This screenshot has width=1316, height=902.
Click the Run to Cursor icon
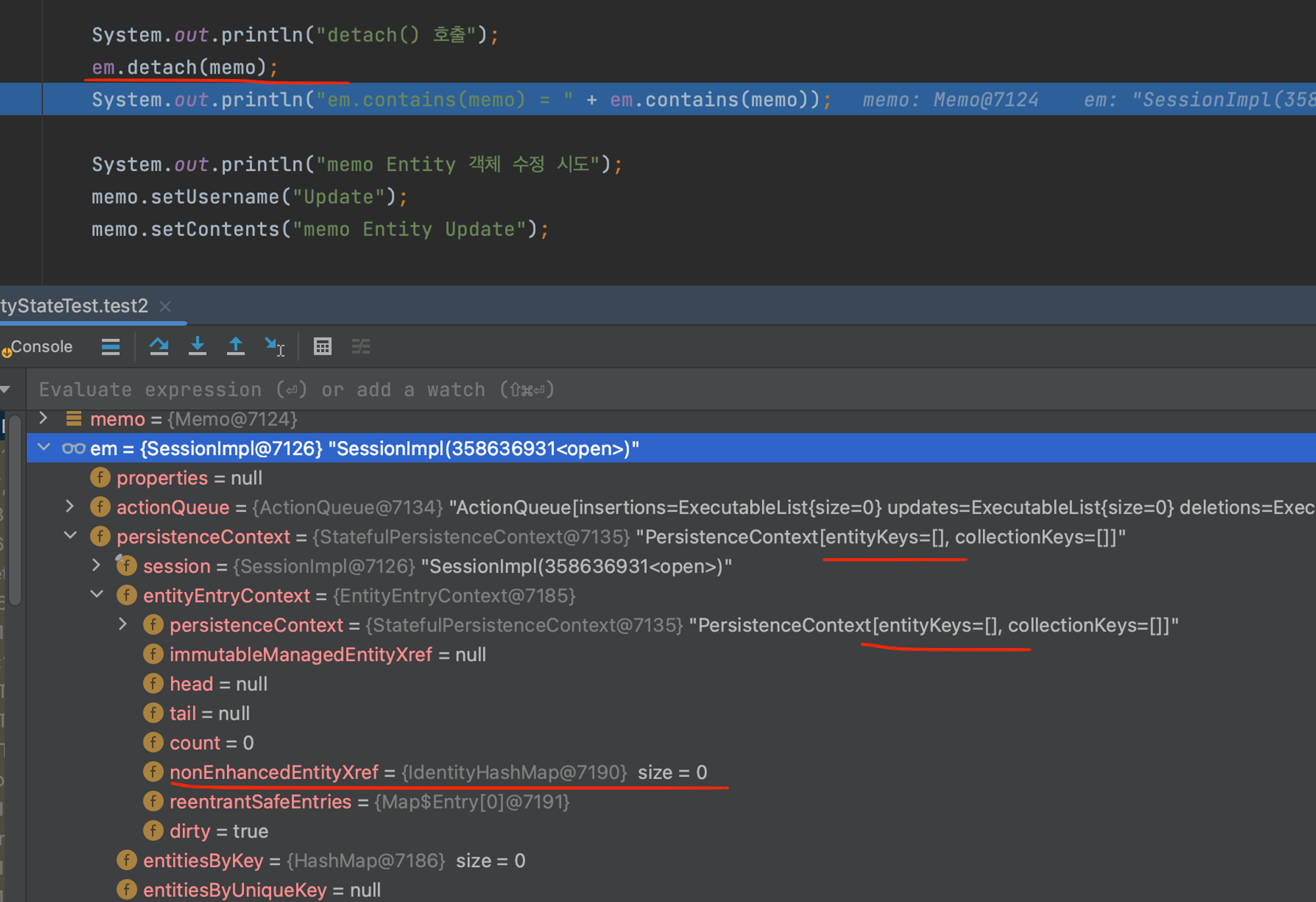click(274, 346)
